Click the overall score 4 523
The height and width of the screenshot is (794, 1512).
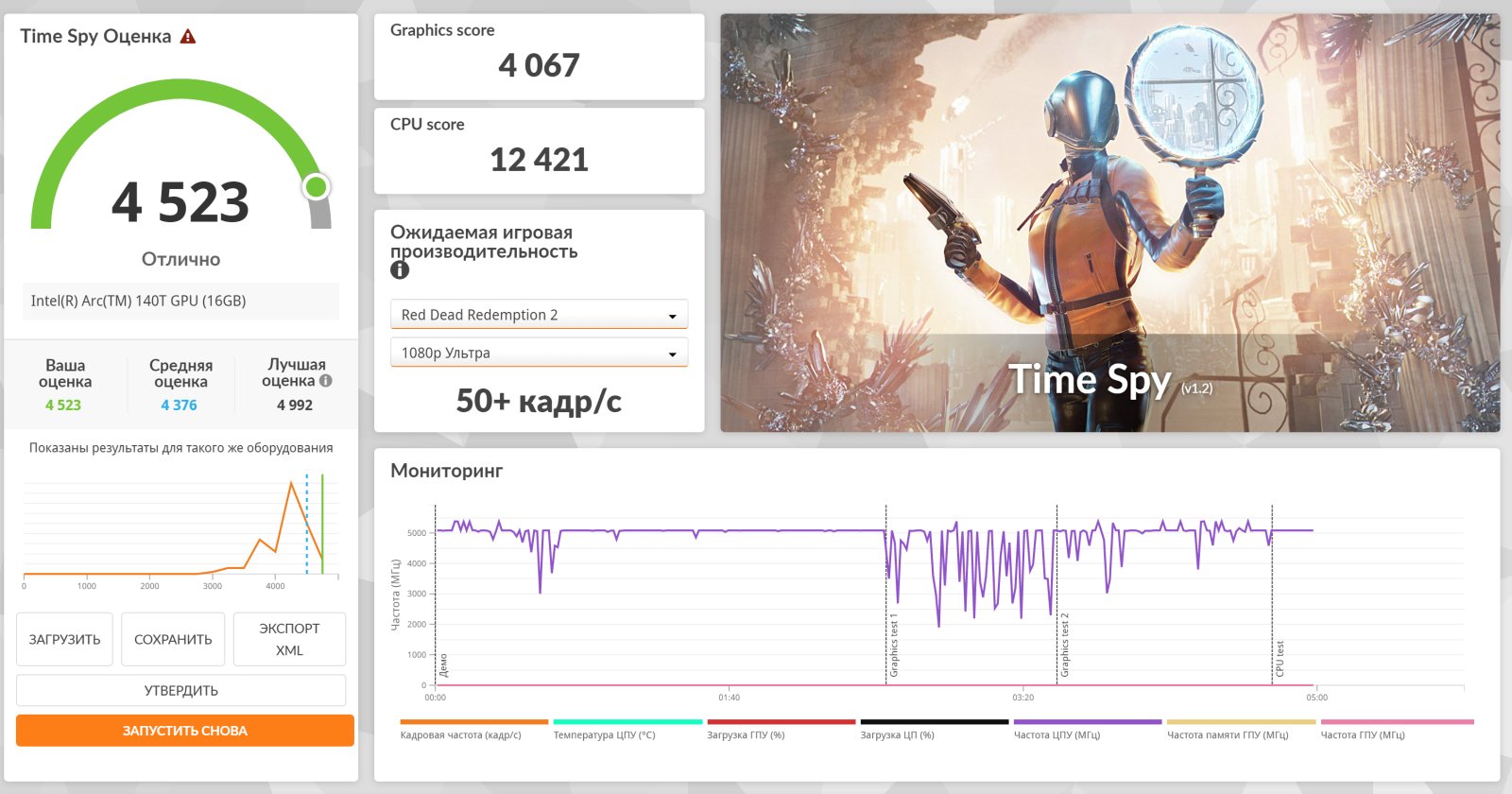[x=180, y=202]
